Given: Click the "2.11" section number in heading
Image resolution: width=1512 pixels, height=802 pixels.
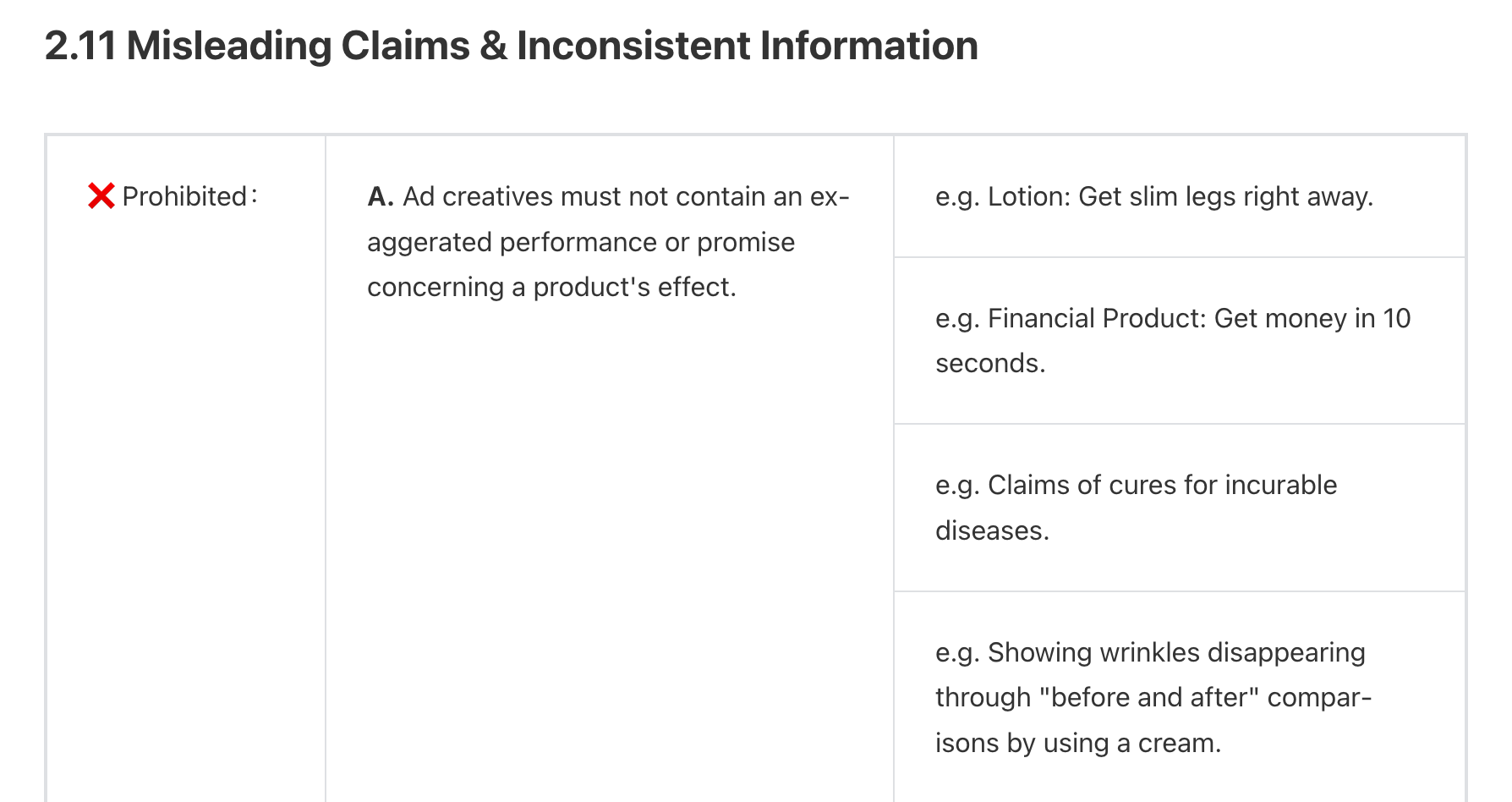Looking at the screenshot, I should [79, 46].
